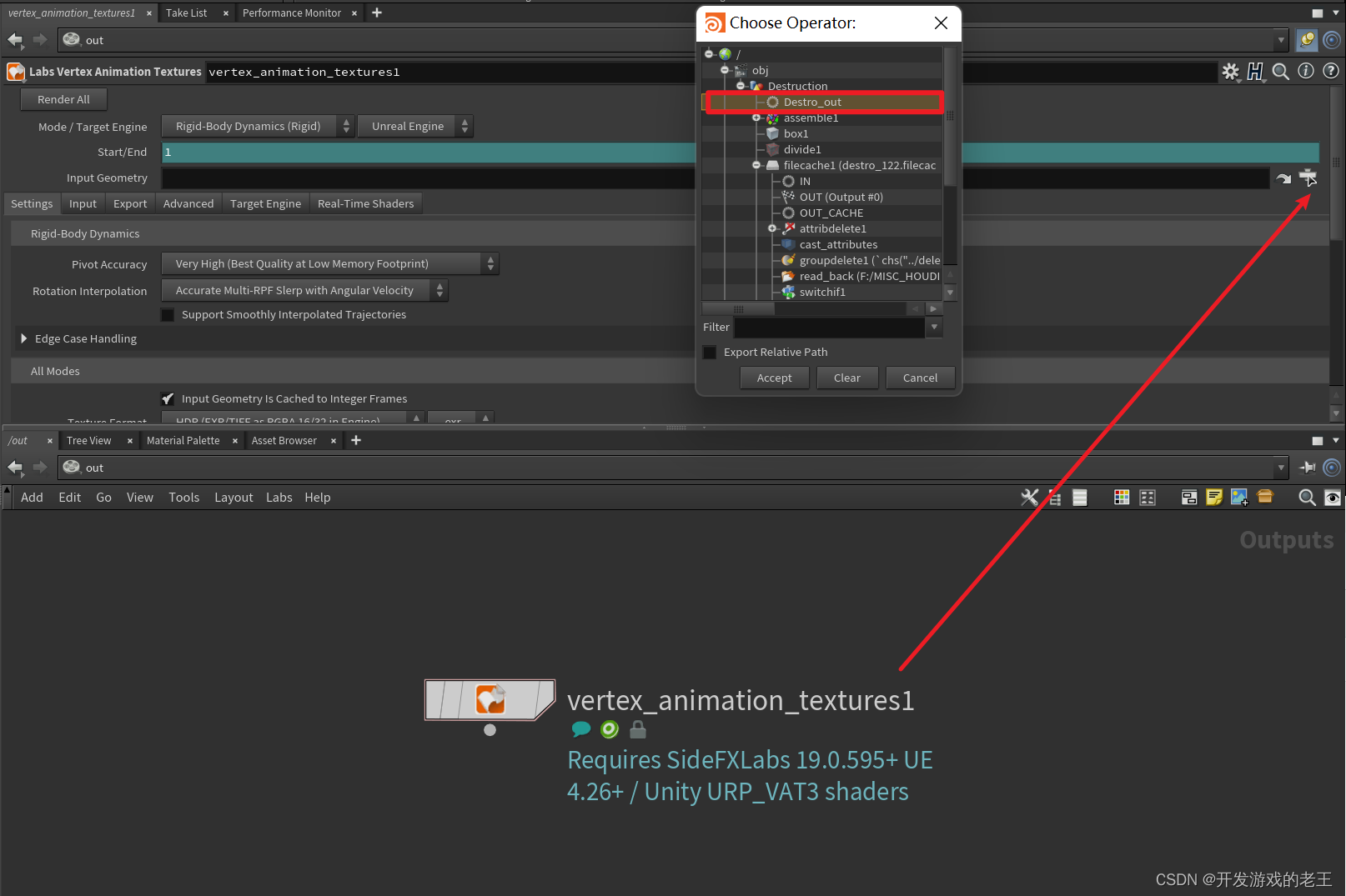Open the color palette grid icon
1346x896 pixels.
click(x=1122, y=498)
